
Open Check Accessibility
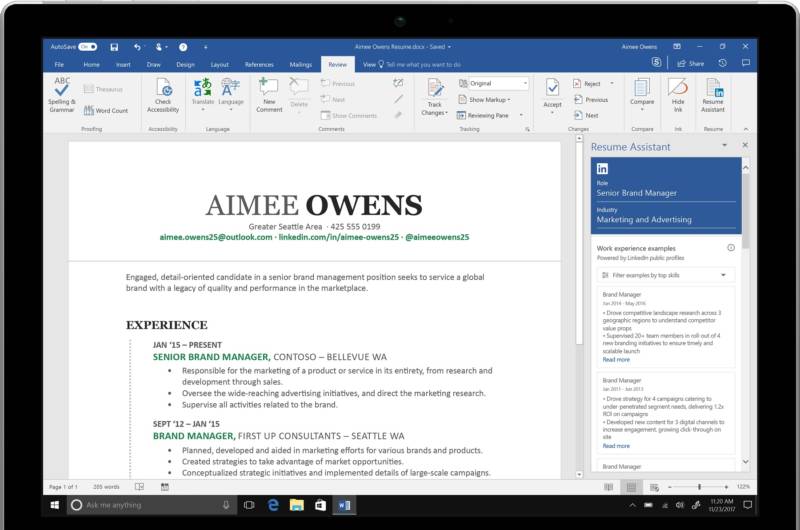[163, 95]
